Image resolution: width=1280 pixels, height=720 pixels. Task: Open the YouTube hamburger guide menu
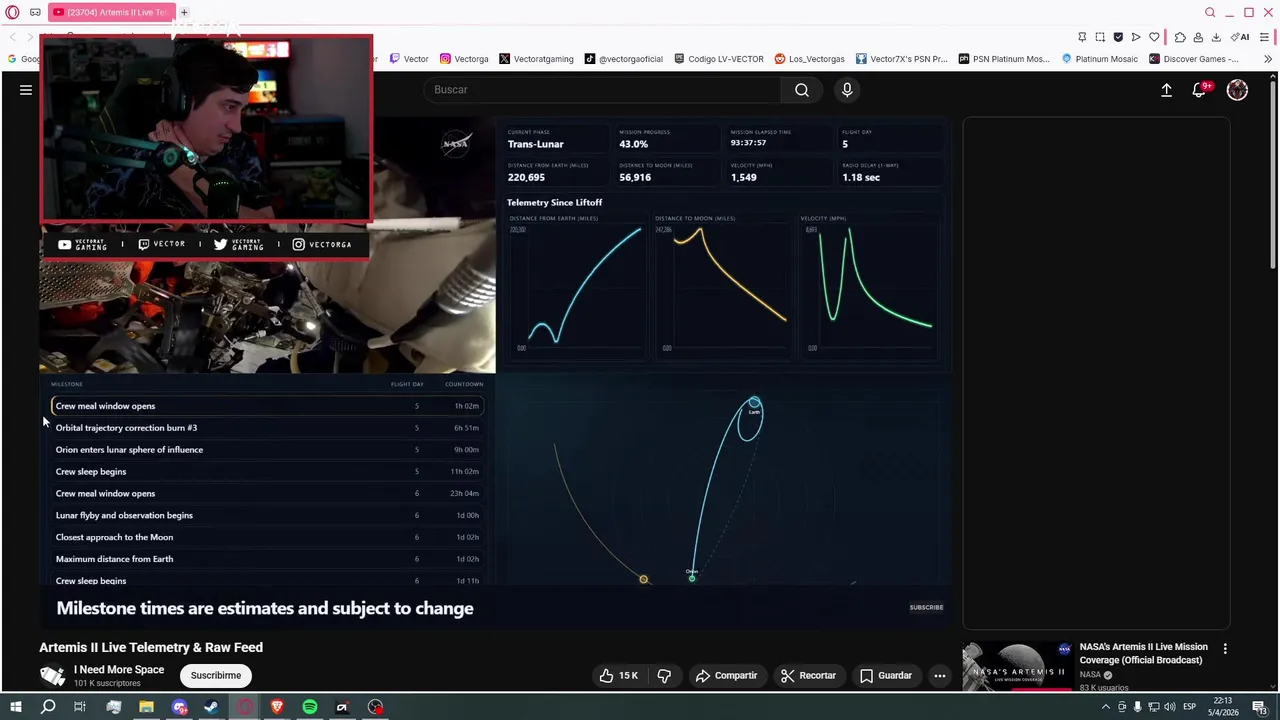click(x=26, y=90)
